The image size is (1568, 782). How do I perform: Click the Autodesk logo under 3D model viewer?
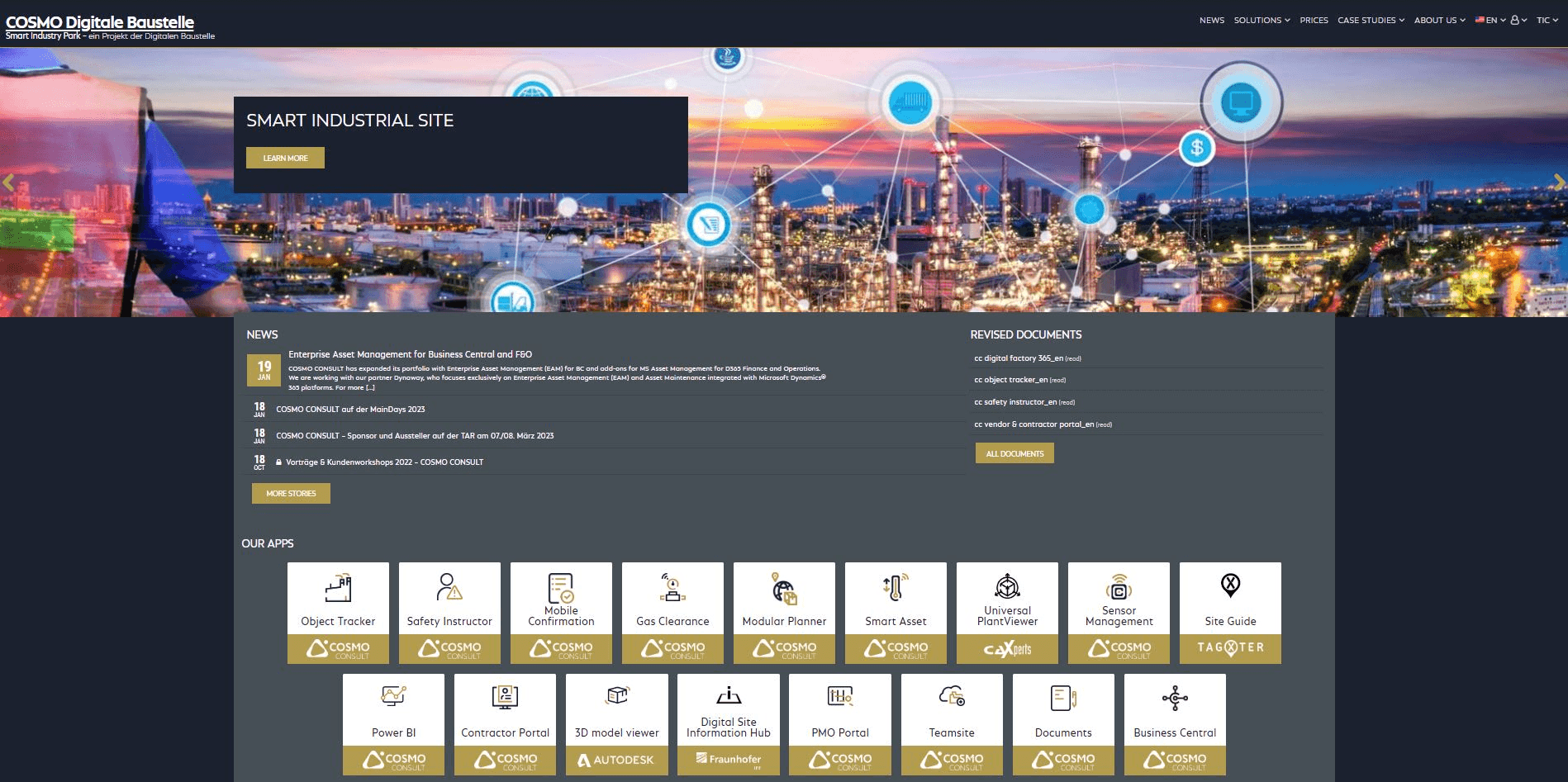617,760
